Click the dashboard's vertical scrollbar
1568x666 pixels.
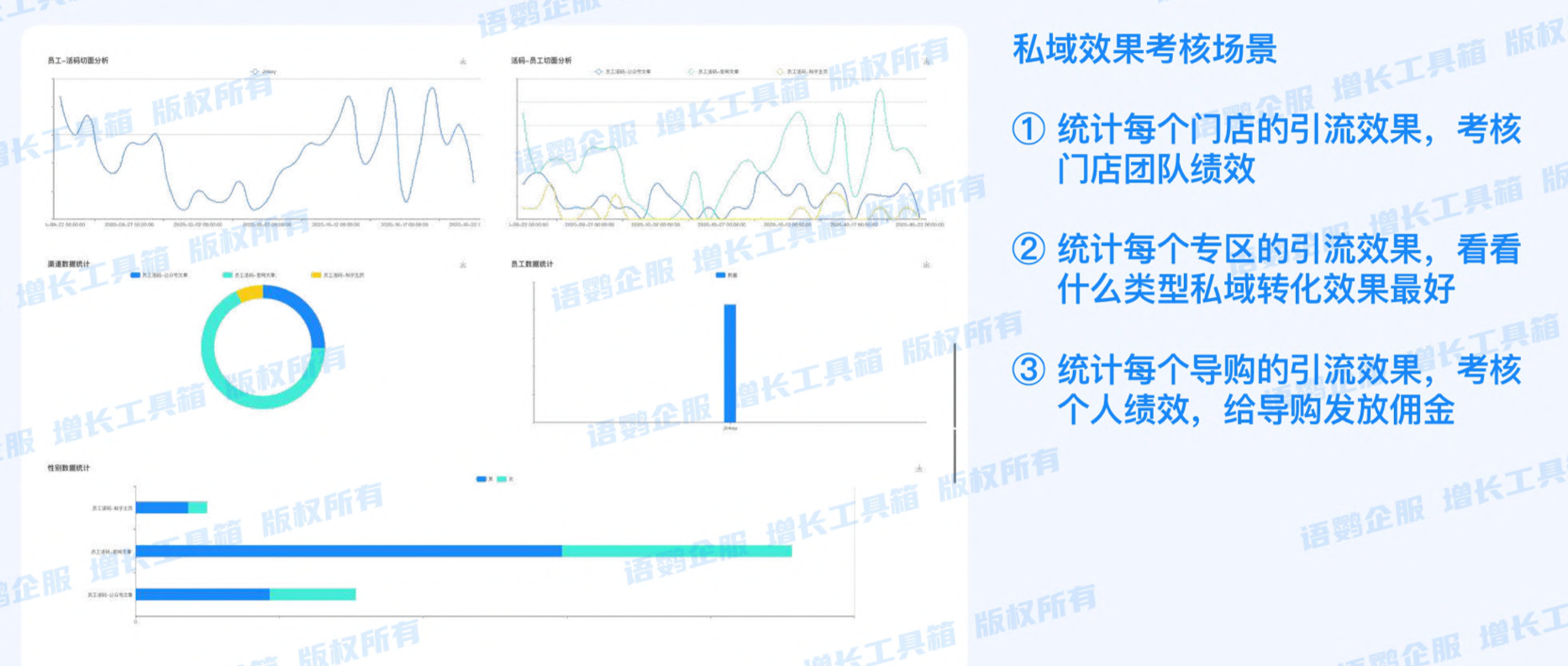tap(955, 412)
